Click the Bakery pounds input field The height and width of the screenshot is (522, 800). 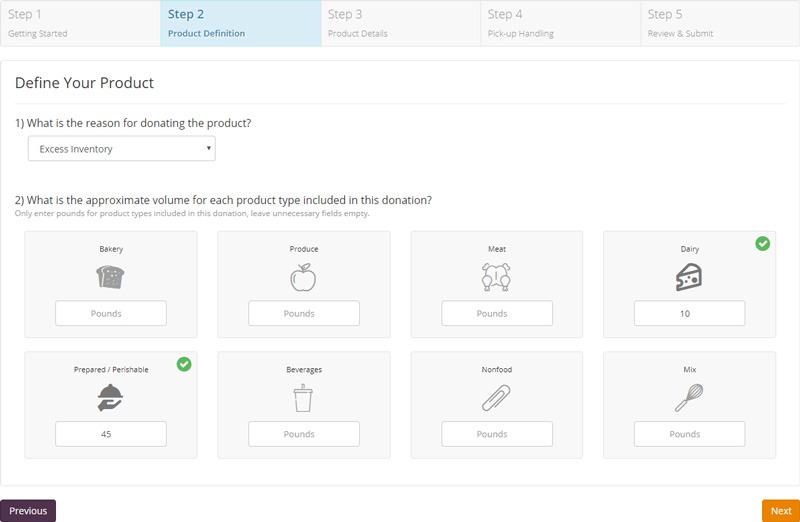coord(111,313)
